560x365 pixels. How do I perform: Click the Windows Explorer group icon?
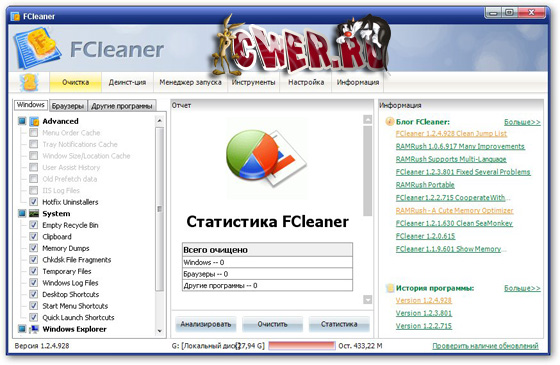[34, 329]
